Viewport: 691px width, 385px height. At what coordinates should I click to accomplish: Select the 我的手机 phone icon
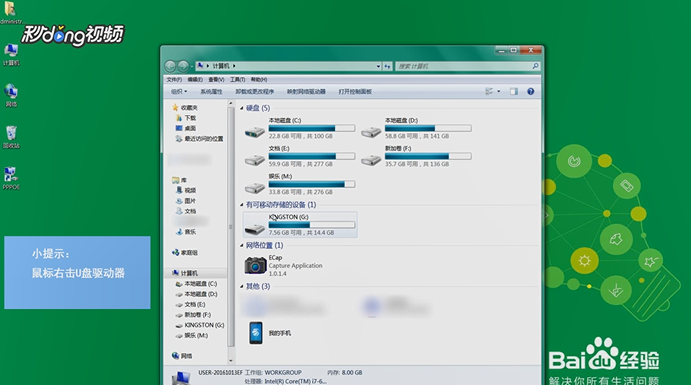click(x=256, y=333)
